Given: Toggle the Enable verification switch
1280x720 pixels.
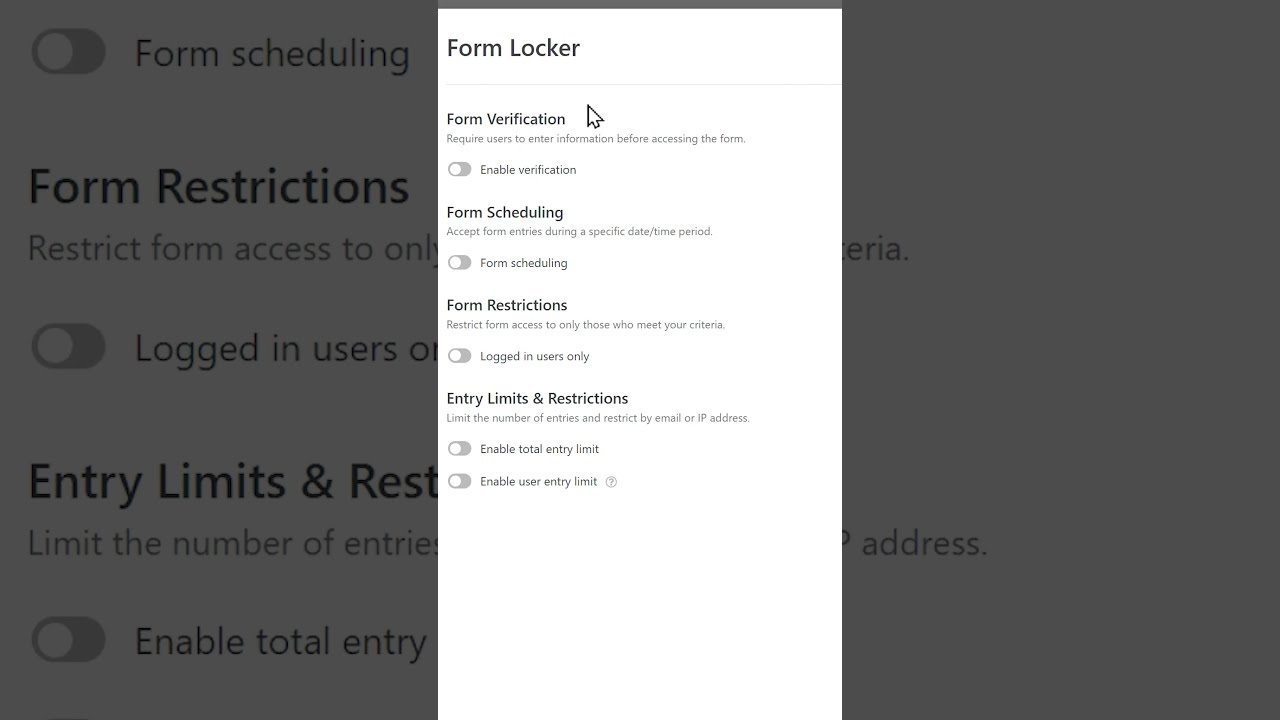Looking at the screenshot, I should tap(459, 170).
